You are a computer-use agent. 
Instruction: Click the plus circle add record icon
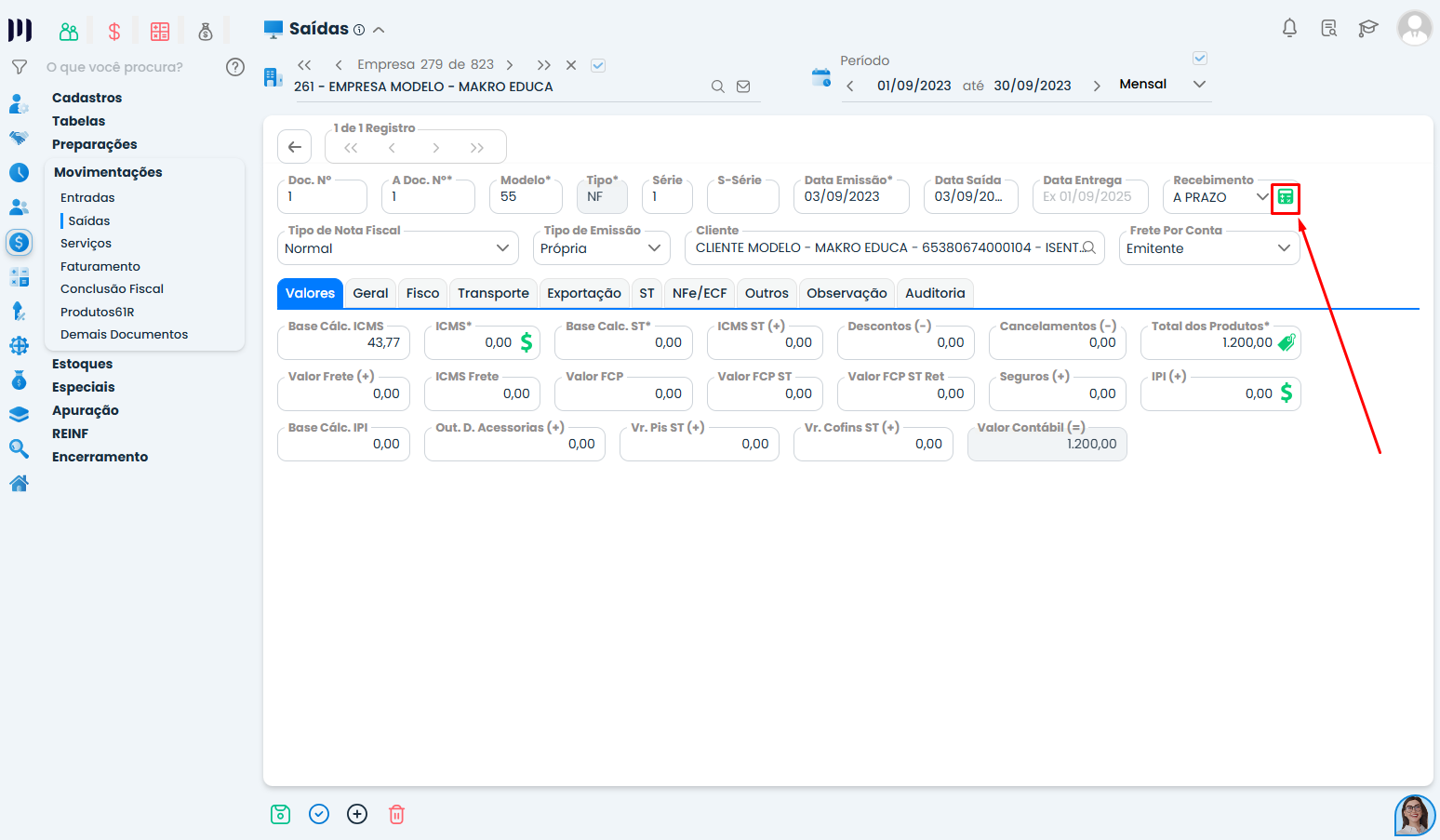(357, 815)
